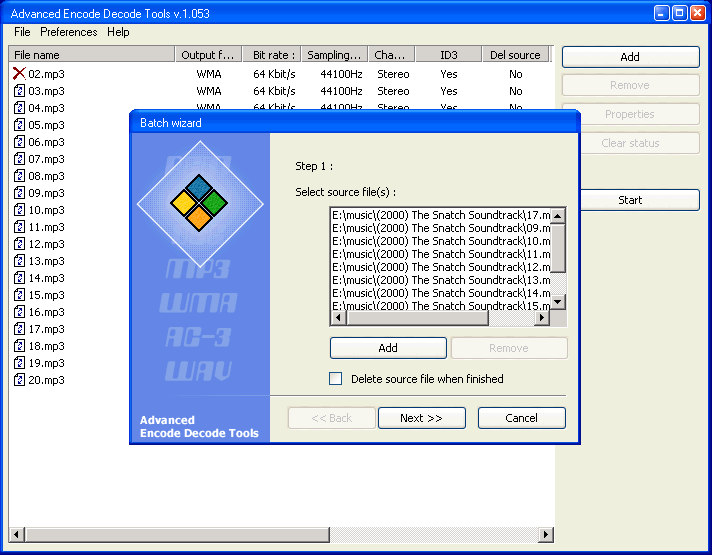Image resolution: width=712 pixels, height=555 pixels.
Task: Click the 64 Kbit/s cell of 02.mp3
Action: click(x=274, y=74)
